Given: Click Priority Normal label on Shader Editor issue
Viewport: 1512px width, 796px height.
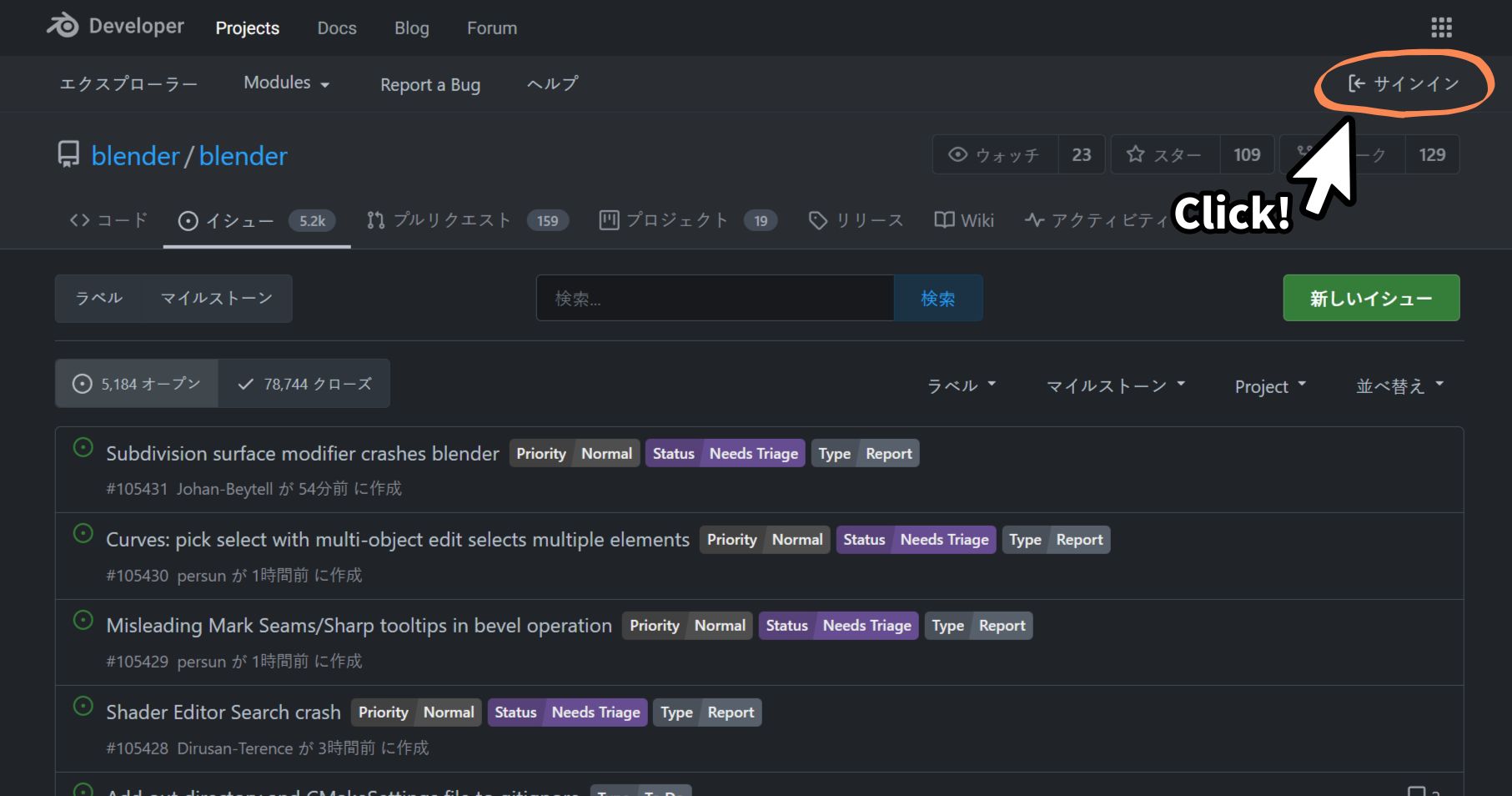Looking at the screenshot, I should 416,712.
